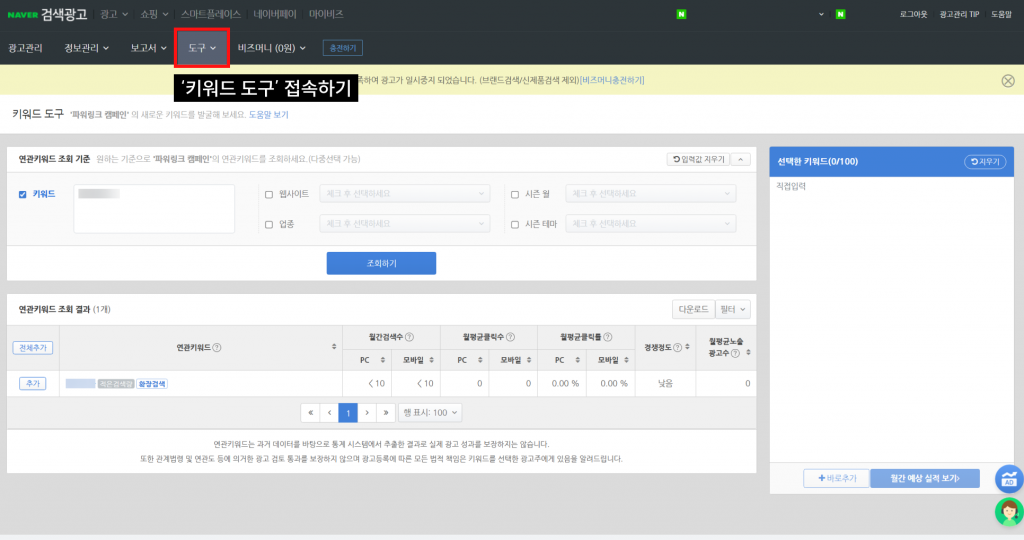This screenshot has width=1024, height=540.
Task: Open the floating AD chart icon
Action: click(x=1009, y=479)
